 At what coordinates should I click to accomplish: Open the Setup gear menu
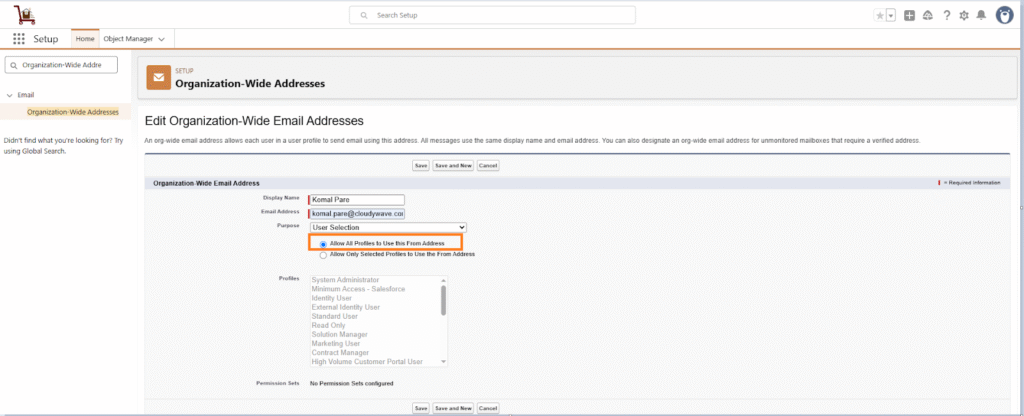964,15
